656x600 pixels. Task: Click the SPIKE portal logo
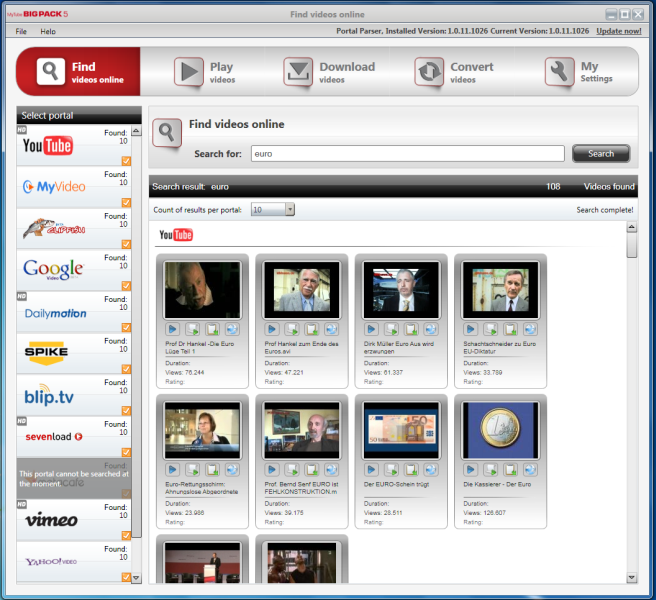click(x=46, y=353)
